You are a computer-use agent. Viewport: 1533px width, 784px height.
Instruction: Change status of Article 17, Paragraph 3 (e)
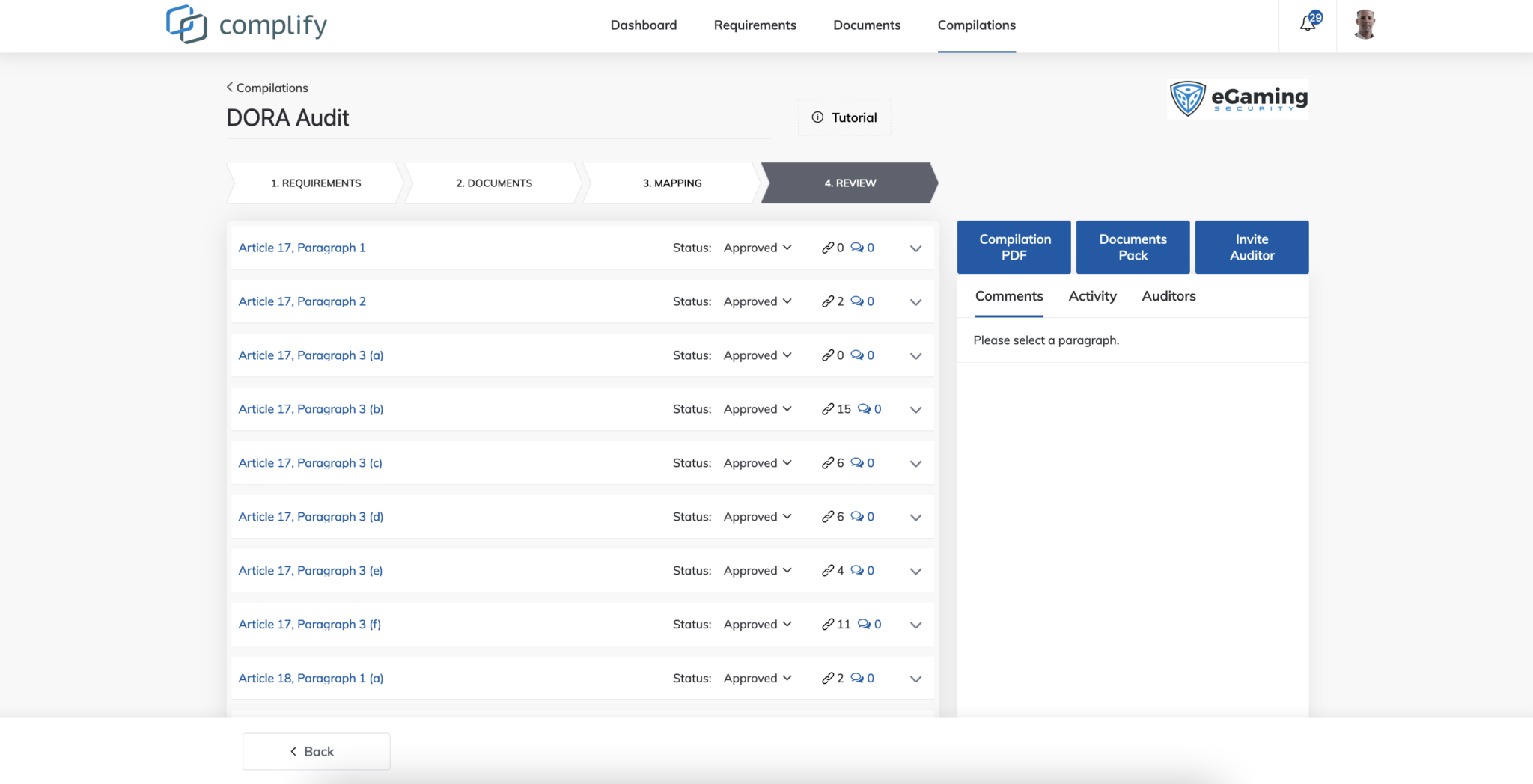click(x=756, y=570)
